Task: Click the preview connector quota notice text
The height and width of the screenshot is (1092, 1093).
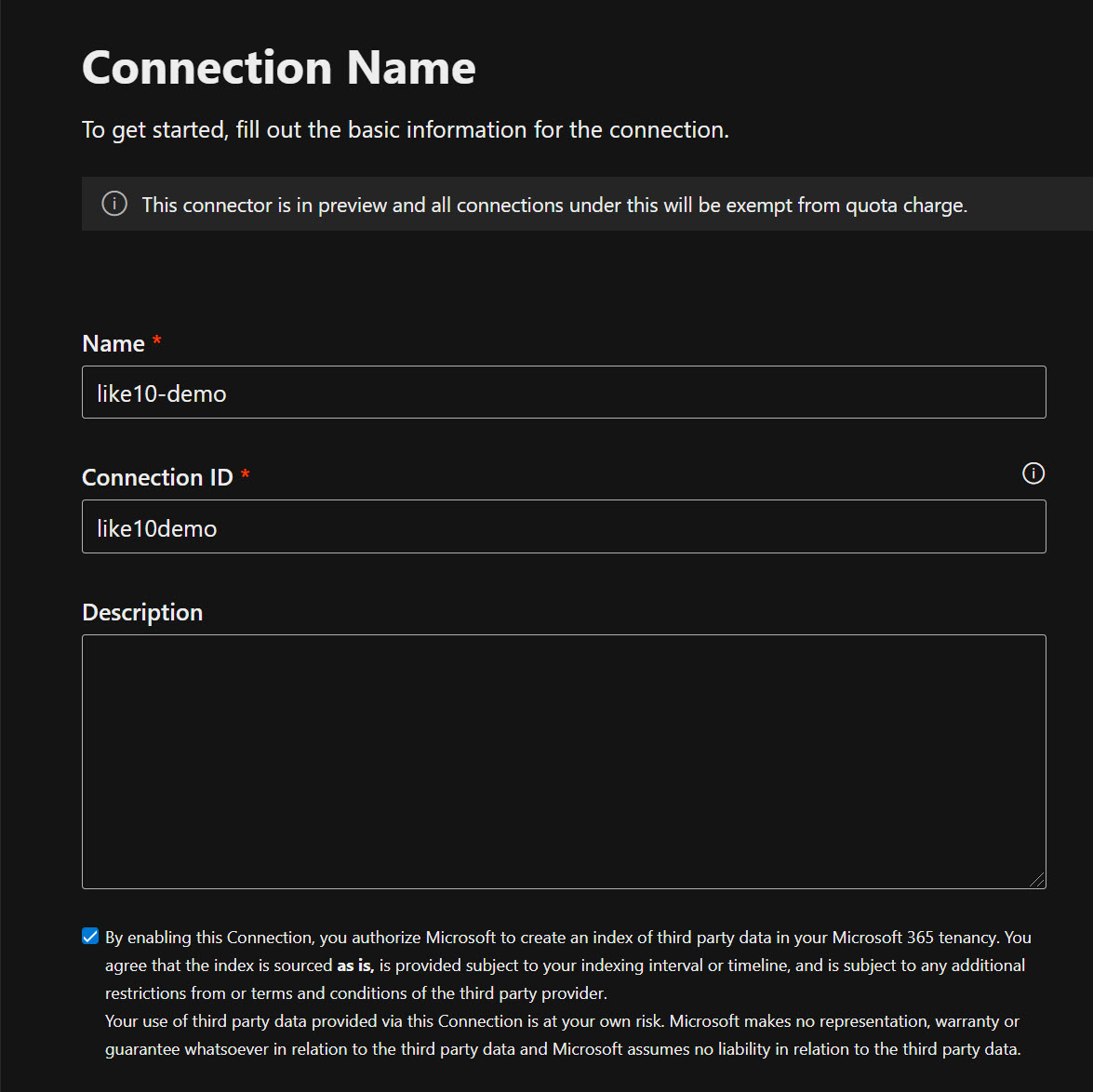Action: [x=554, y=205]
